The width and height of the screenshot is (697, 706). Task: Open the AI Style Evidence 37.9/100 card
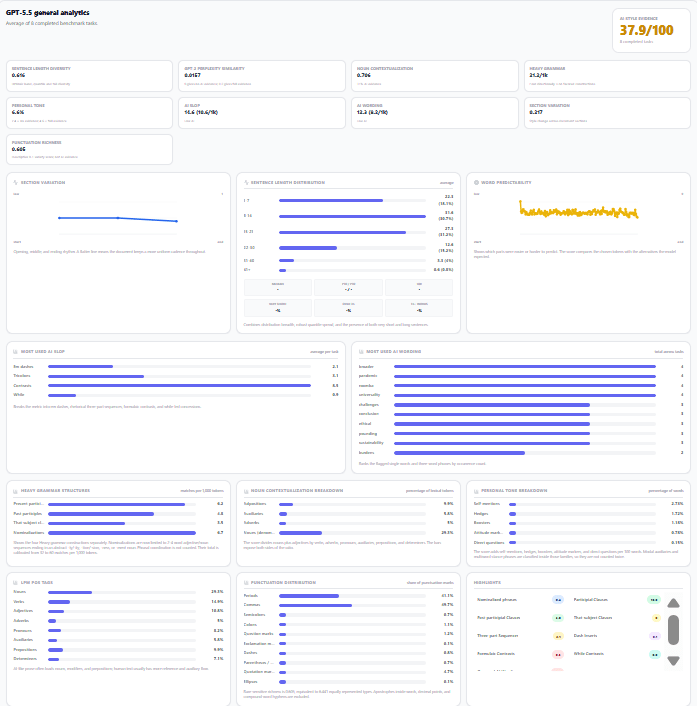point(651,31)
